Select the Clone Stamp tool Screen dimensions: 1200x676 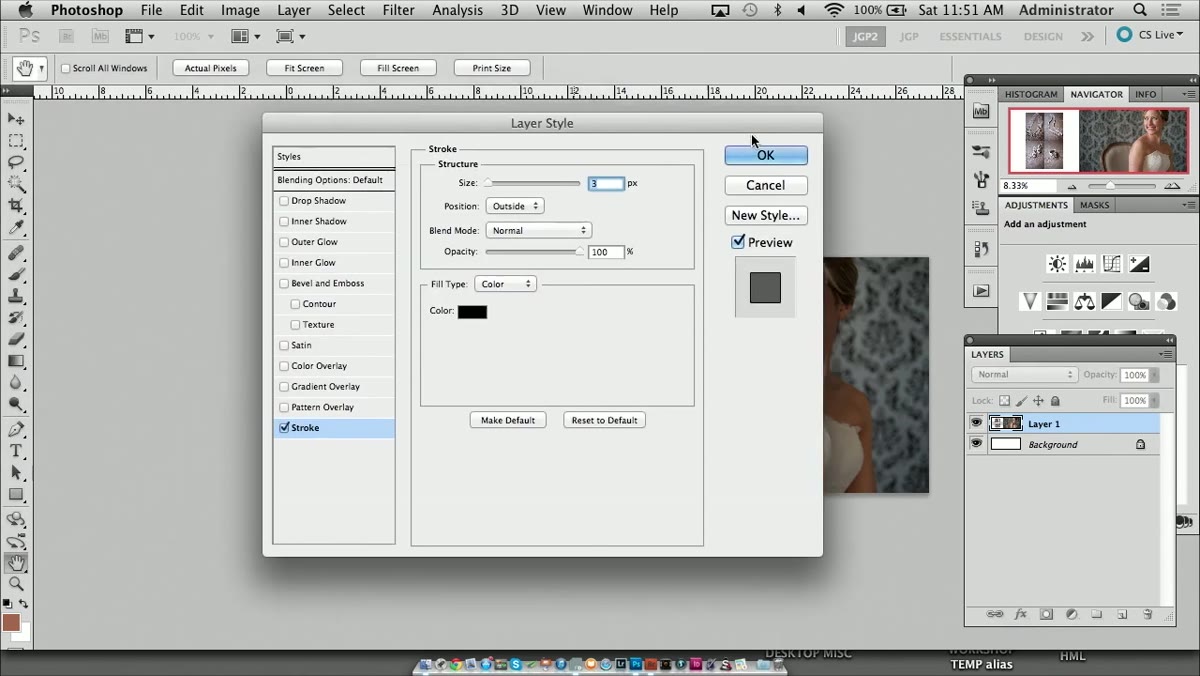point(16,296)
